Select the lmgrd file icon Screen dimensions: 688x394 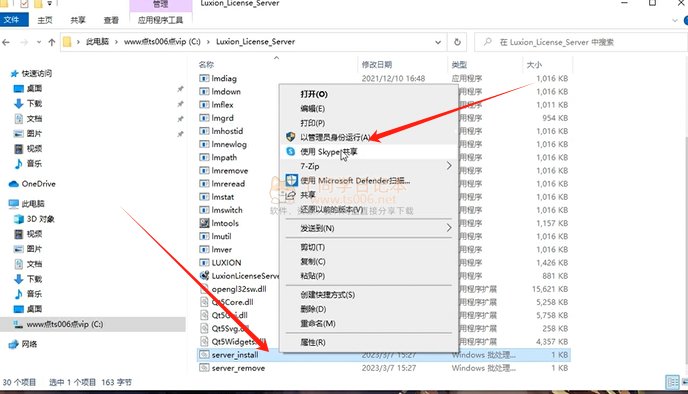204,118
